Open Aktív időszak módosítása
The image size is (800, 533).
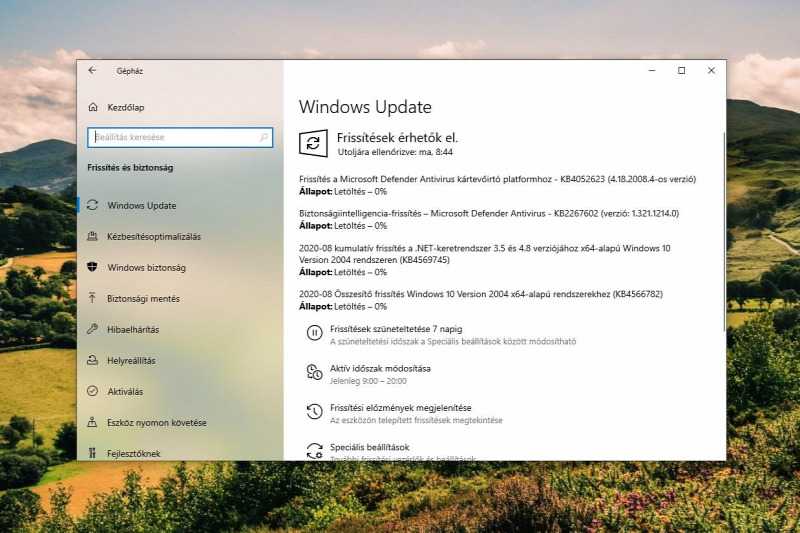coord(380,368)
